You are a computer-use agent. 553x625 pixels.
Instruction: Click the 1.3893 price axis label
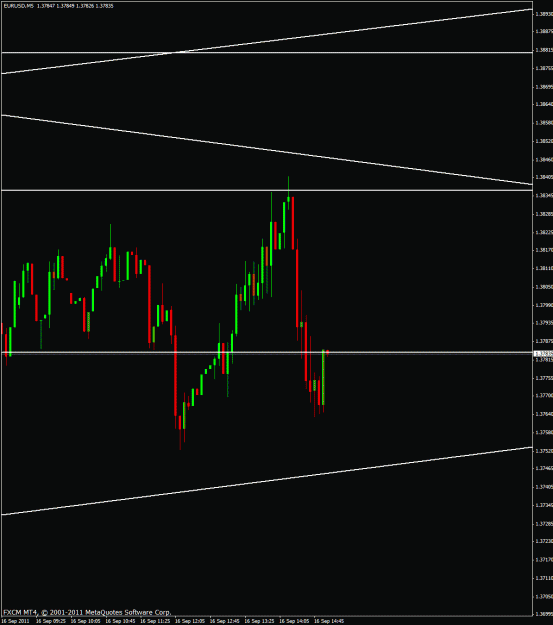click(544, 14)
